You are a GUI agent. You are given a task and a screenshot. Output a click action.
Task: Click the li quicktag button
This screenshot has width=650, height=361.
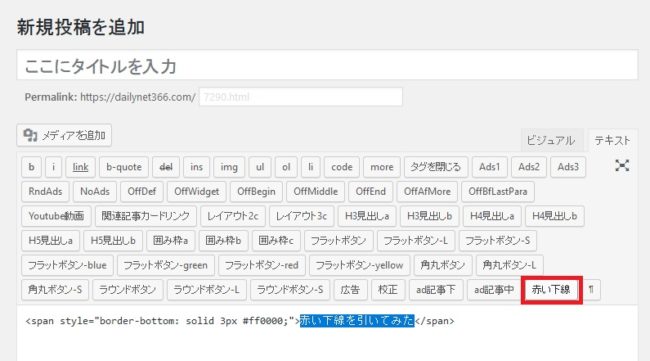click(x=310, y=167)
